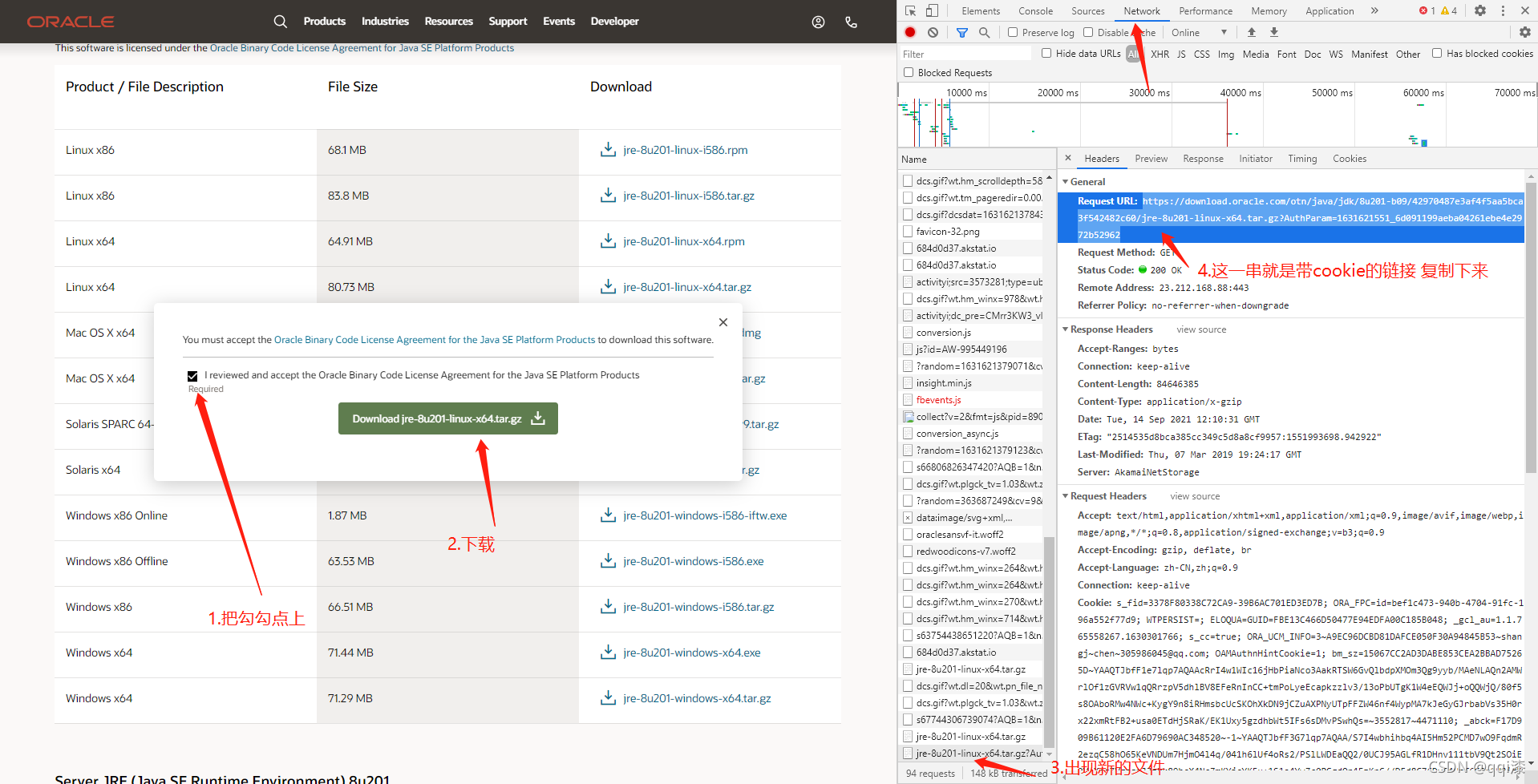Switch to the Elements tab
1538x784 pixels.
coord(981,10)
